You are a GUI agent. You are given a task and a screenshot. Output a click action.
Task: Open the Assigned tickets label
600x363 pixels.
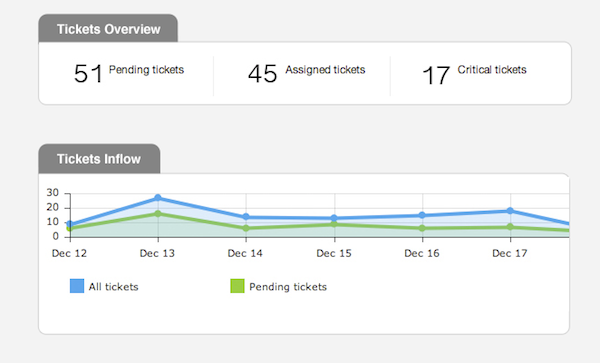pyautogui.click(x=325, y=70)
